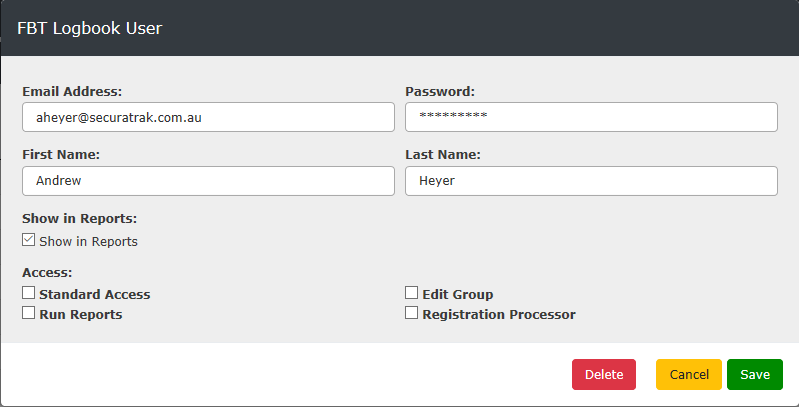The image size is (799, 407).
Task: Click the yellow Cancel button
Action: (x=688, y=374)
